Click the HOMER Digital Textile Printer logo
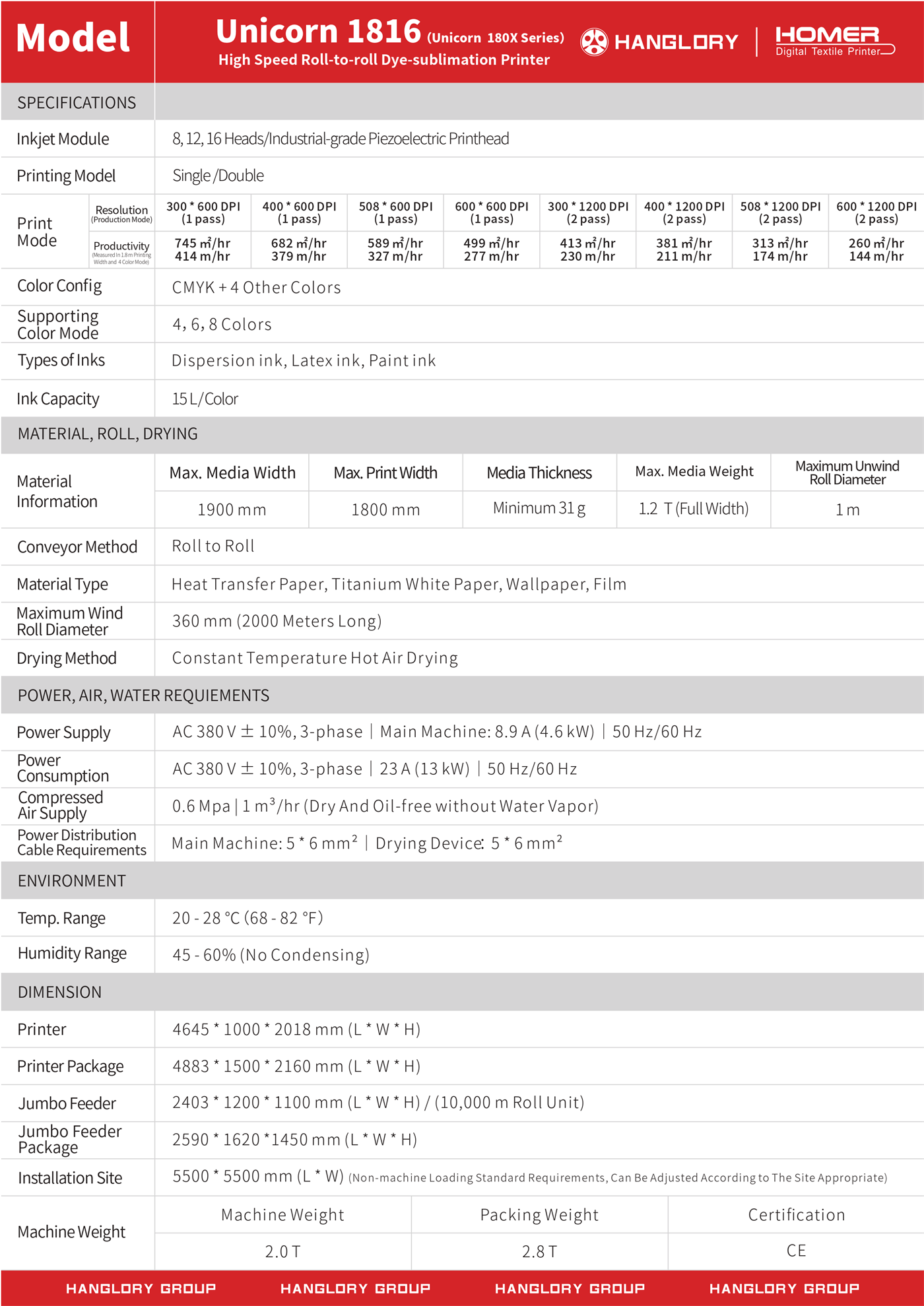 pos(835,42)
